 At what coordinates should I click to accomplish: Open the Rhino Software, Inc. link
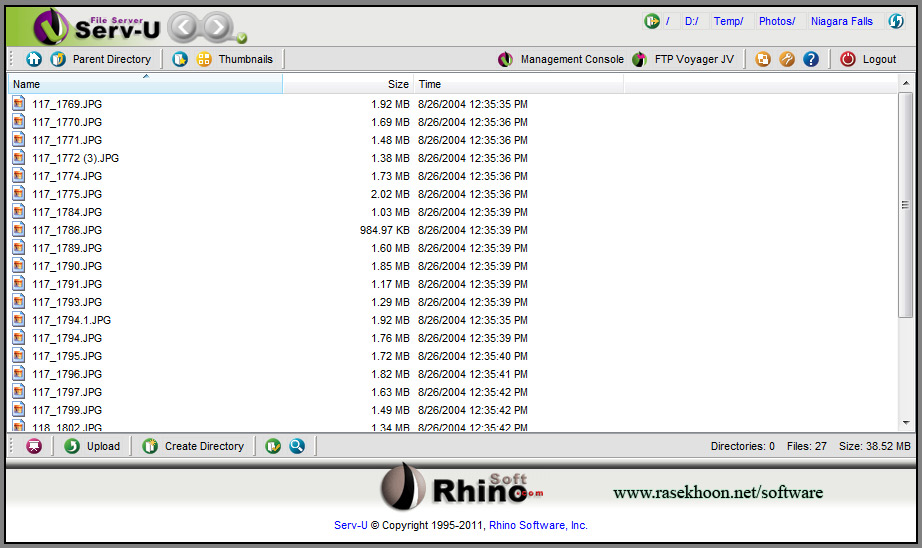pos(538,525)
